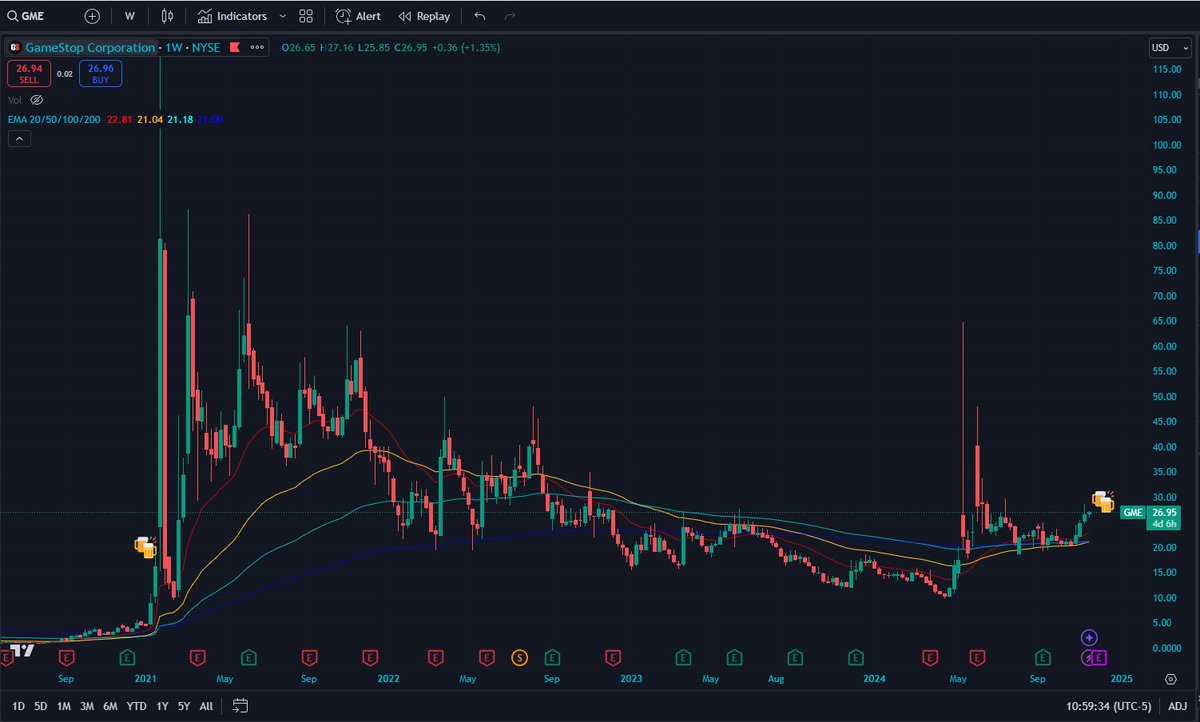Open the go-to-date calendar icon
Screen dimensions: 1200x722
pyautogui.click(x=239, y=706)
